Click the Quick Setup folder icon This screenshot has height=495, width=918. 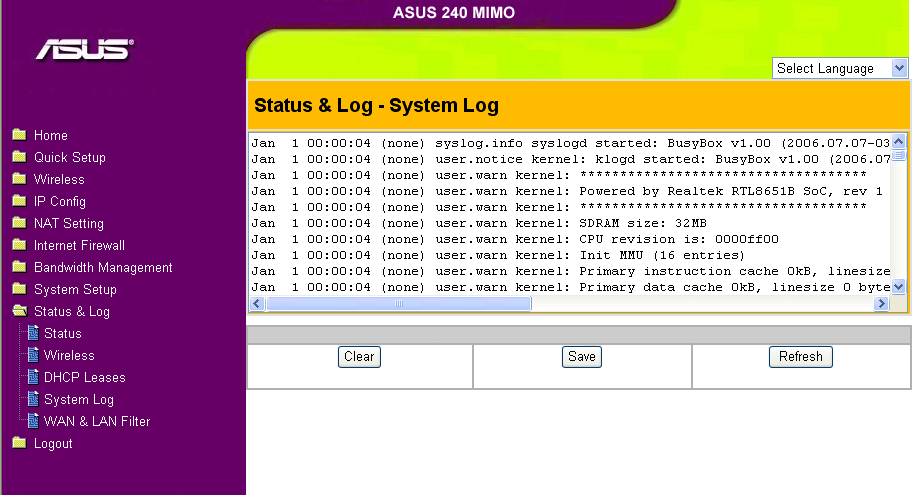pos(19,157)
